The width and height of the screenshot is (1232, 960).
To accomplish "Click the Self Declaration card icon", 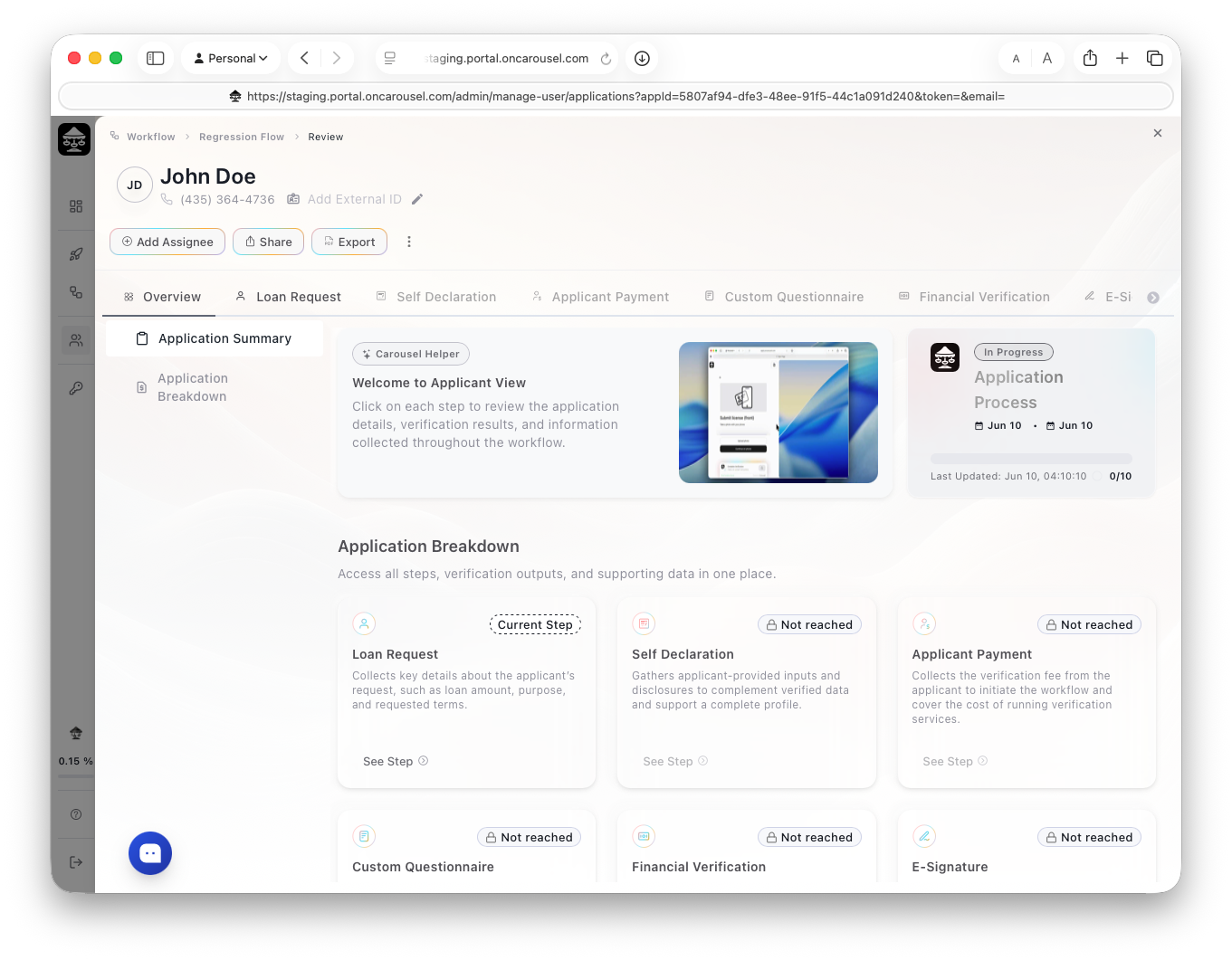I will 644,623.
